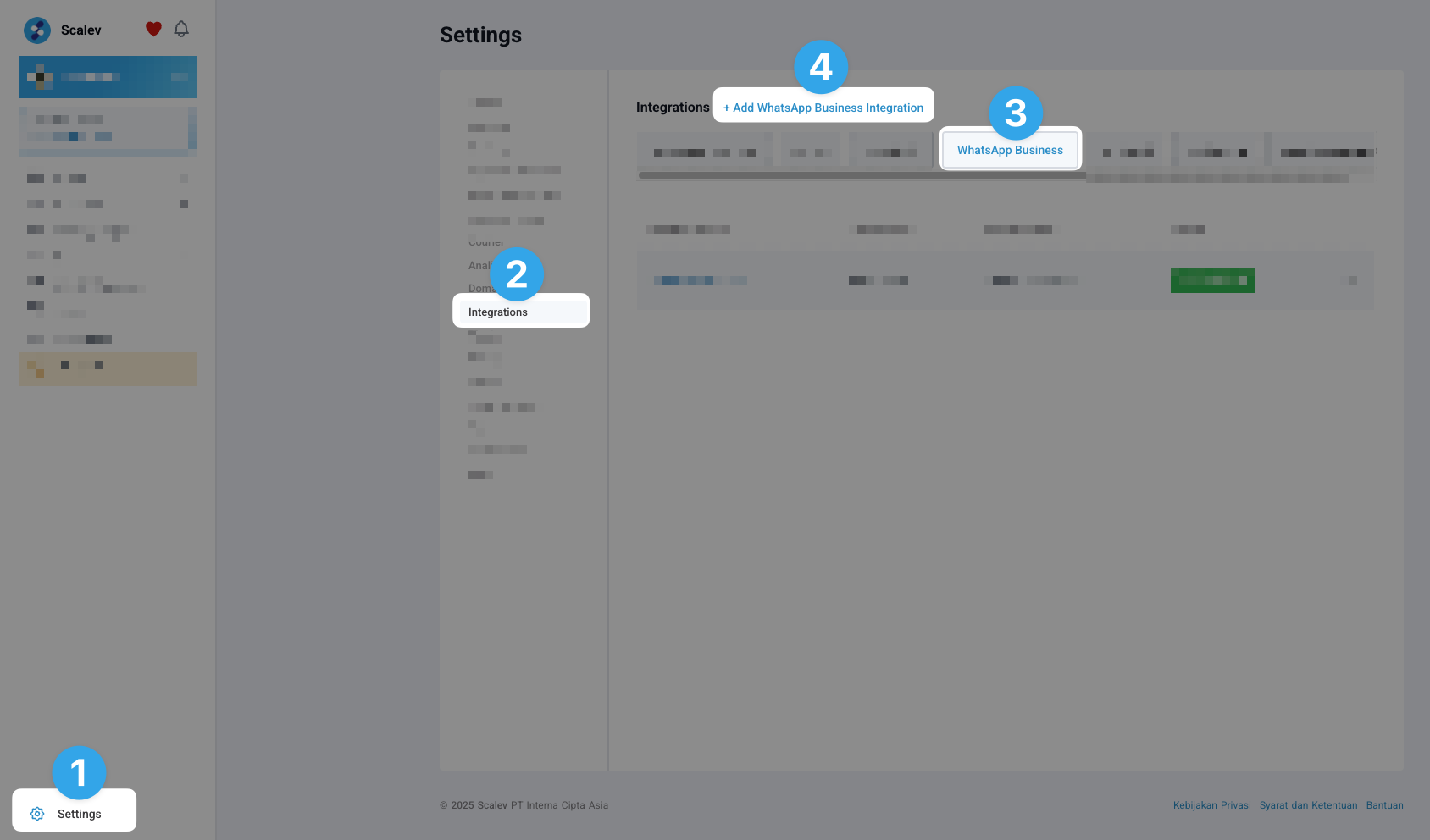The image size is (1430, 840).
Task: Click the Settings gear icon
Action: tap(37, 814)
